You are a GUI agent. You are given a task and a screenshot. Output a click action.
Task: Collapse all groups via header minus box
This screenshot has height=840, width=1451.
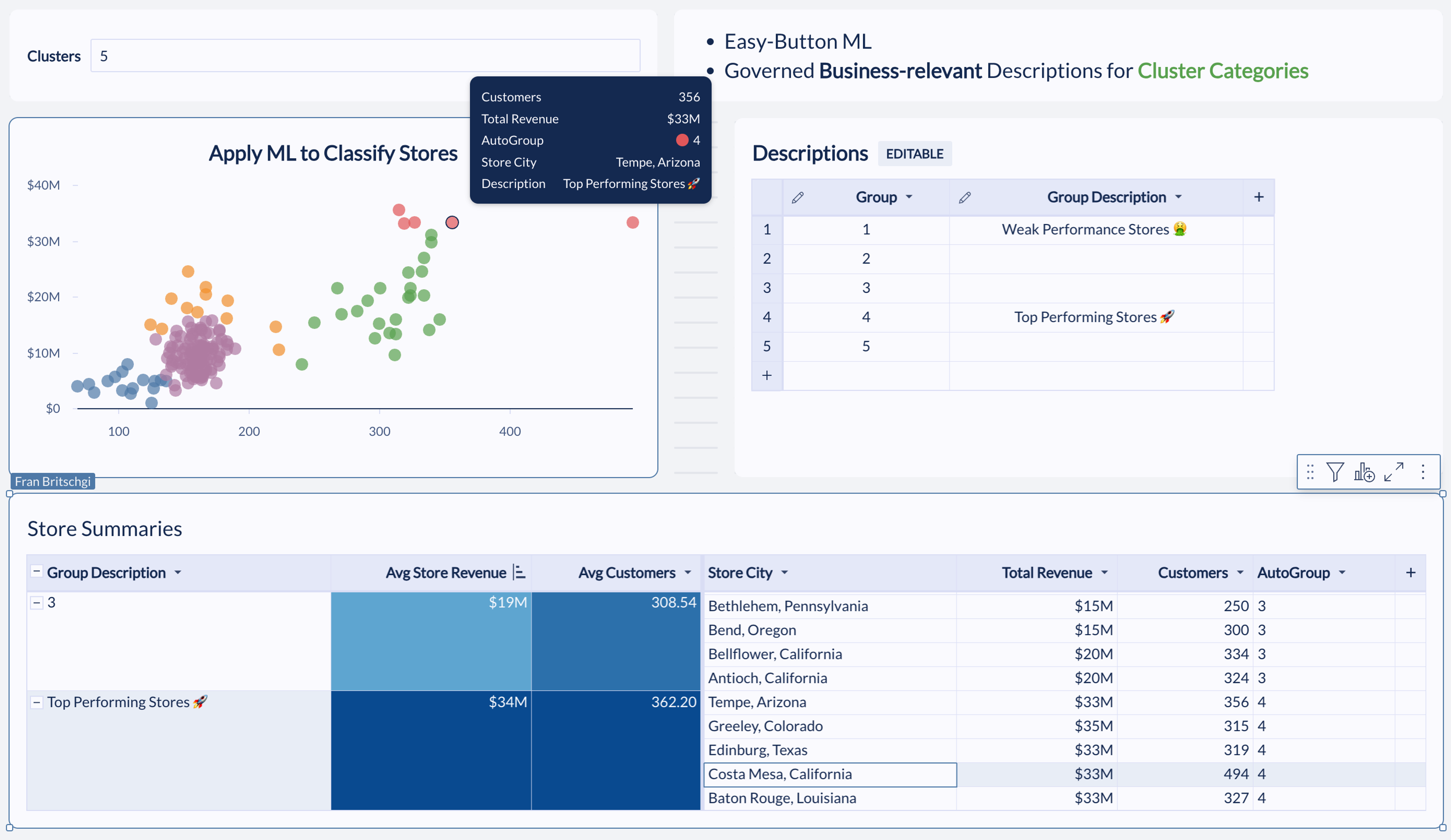tap(36, 571)
